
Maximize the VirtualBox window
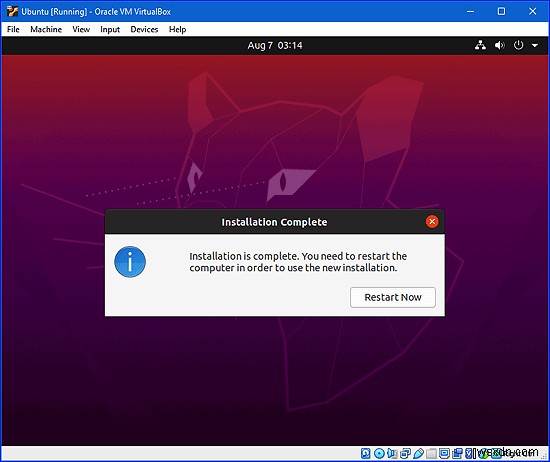click(x=502, y=11)
